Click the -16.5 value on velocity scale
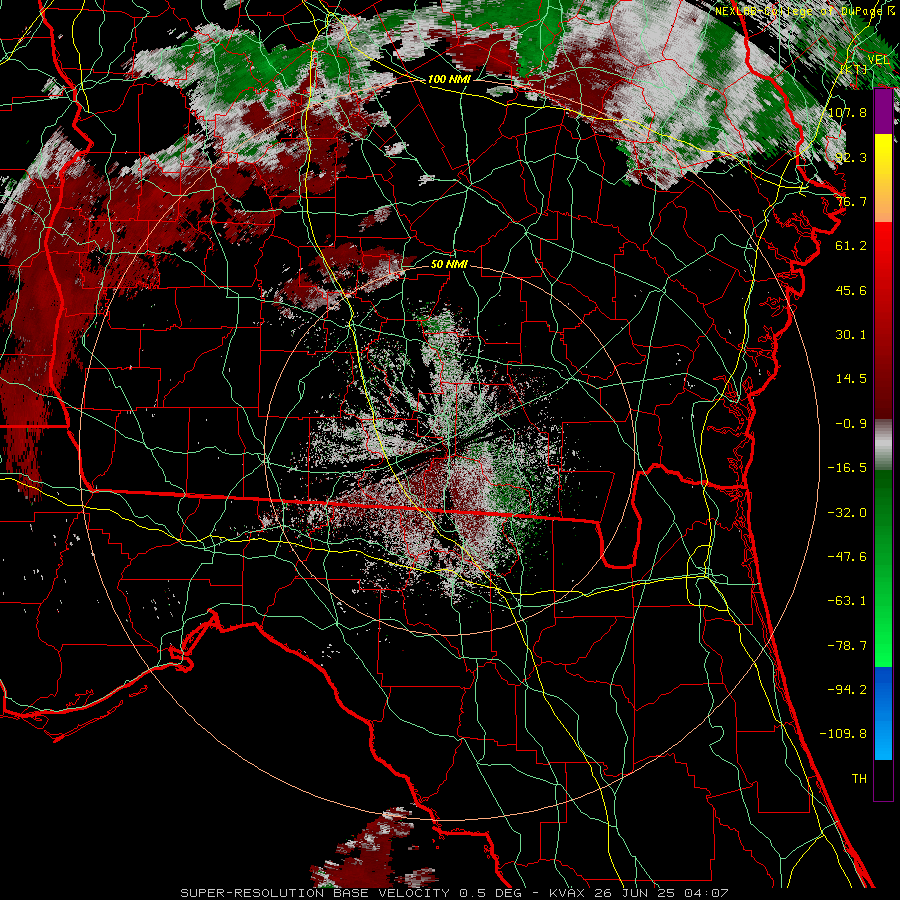 tap(847, 468)
